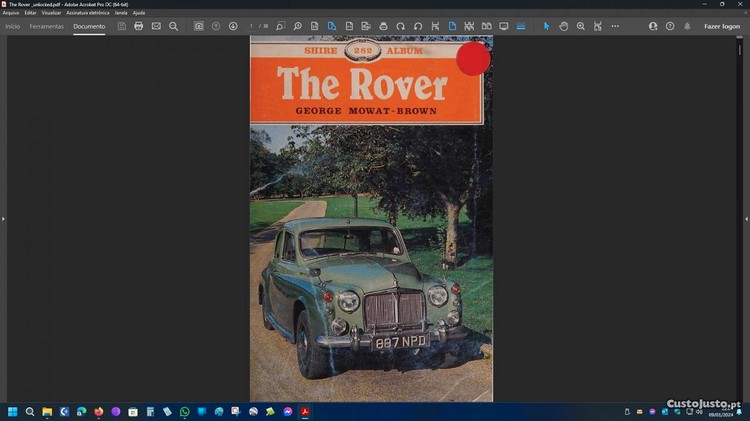Open the help question mark icon
Image resolution: width=750 pixels, height=421 pixels.
coord(670,26)
